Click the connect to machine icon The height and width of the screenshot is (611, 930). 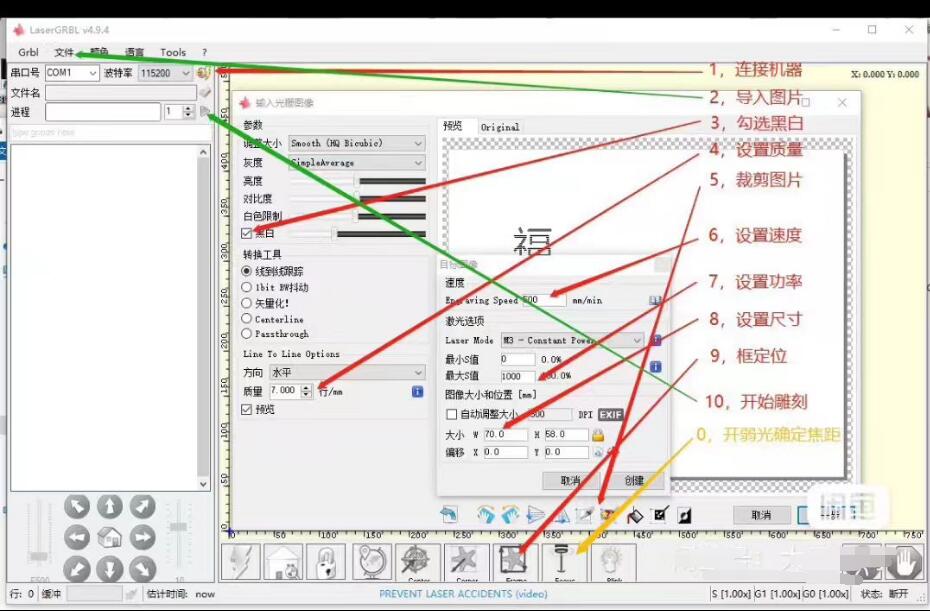point(204,73)
